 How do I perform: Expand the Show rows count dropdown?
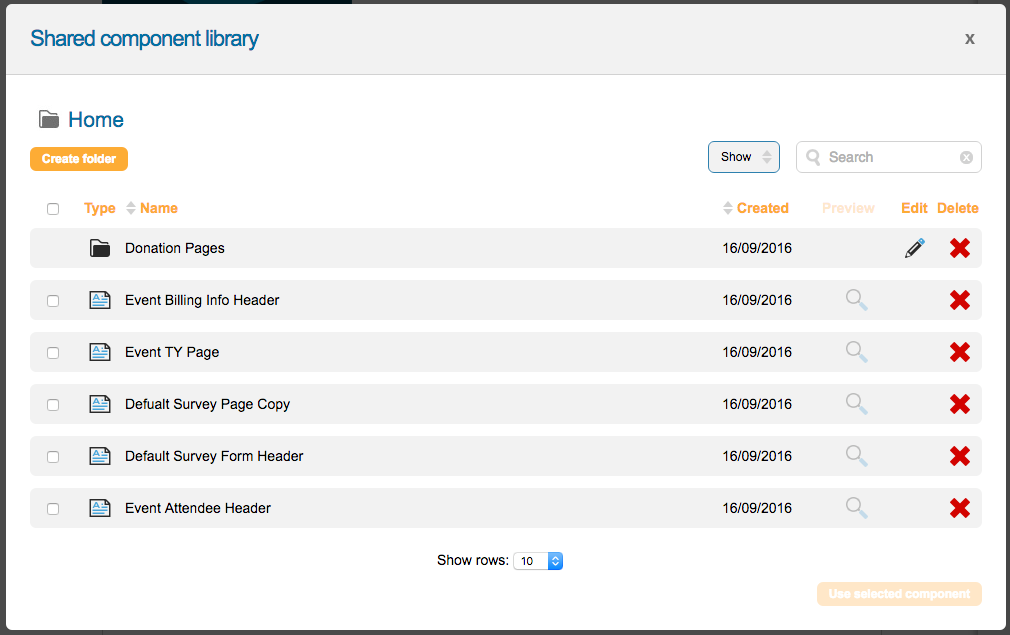coord(538,561)
